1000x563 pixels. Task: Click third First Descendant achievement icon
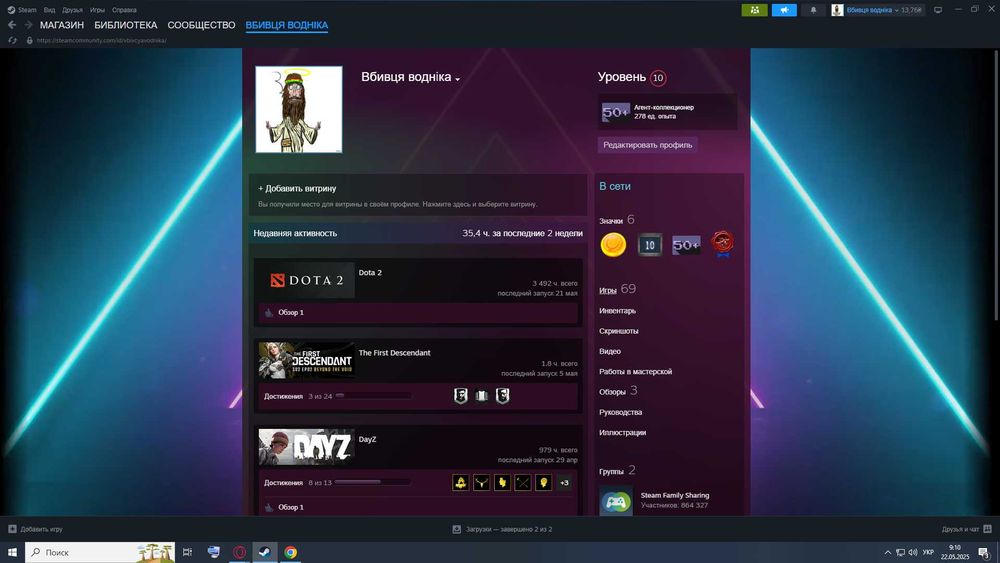503,396
